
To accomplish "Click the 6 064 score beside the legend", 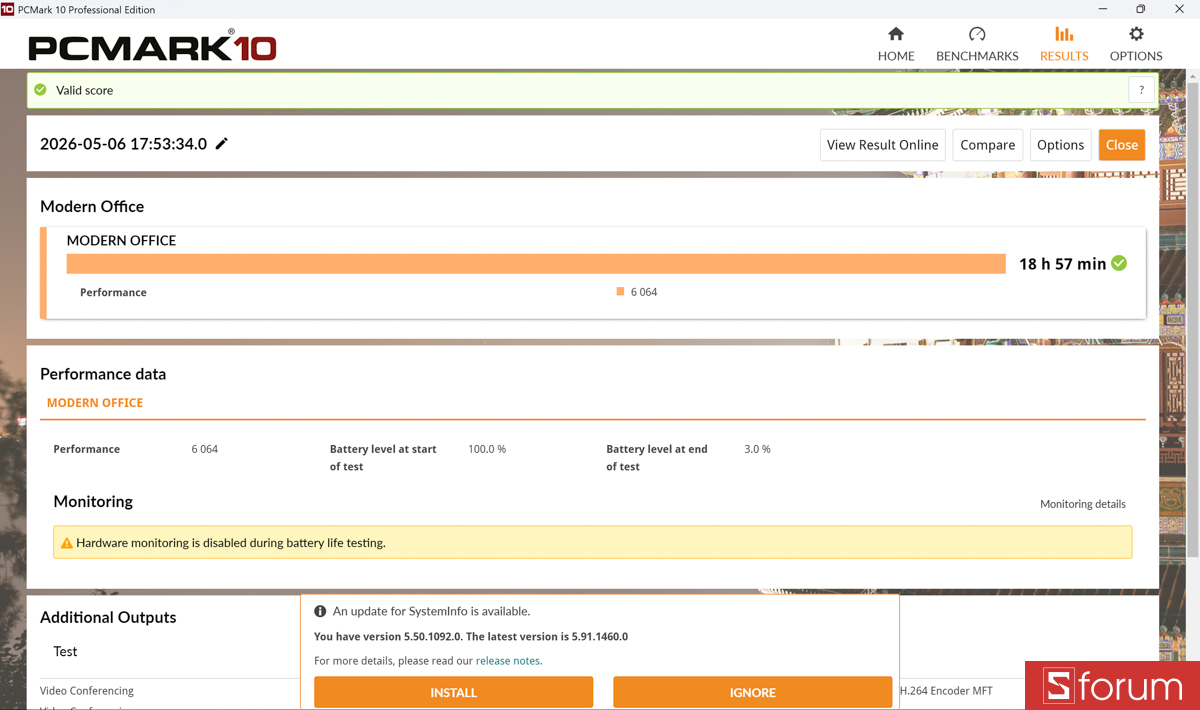I will tap(644, 292).
